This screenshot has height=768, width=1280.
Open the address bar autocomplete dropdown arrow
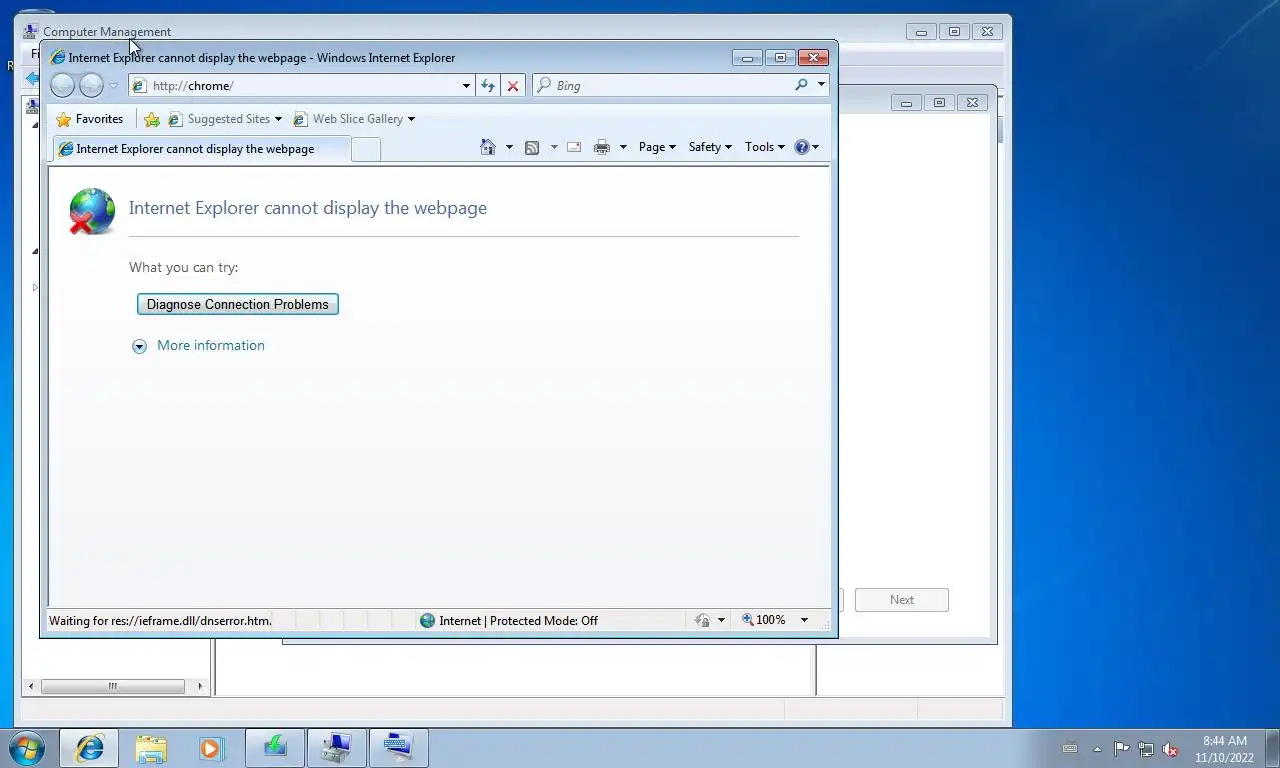[466, 86]
